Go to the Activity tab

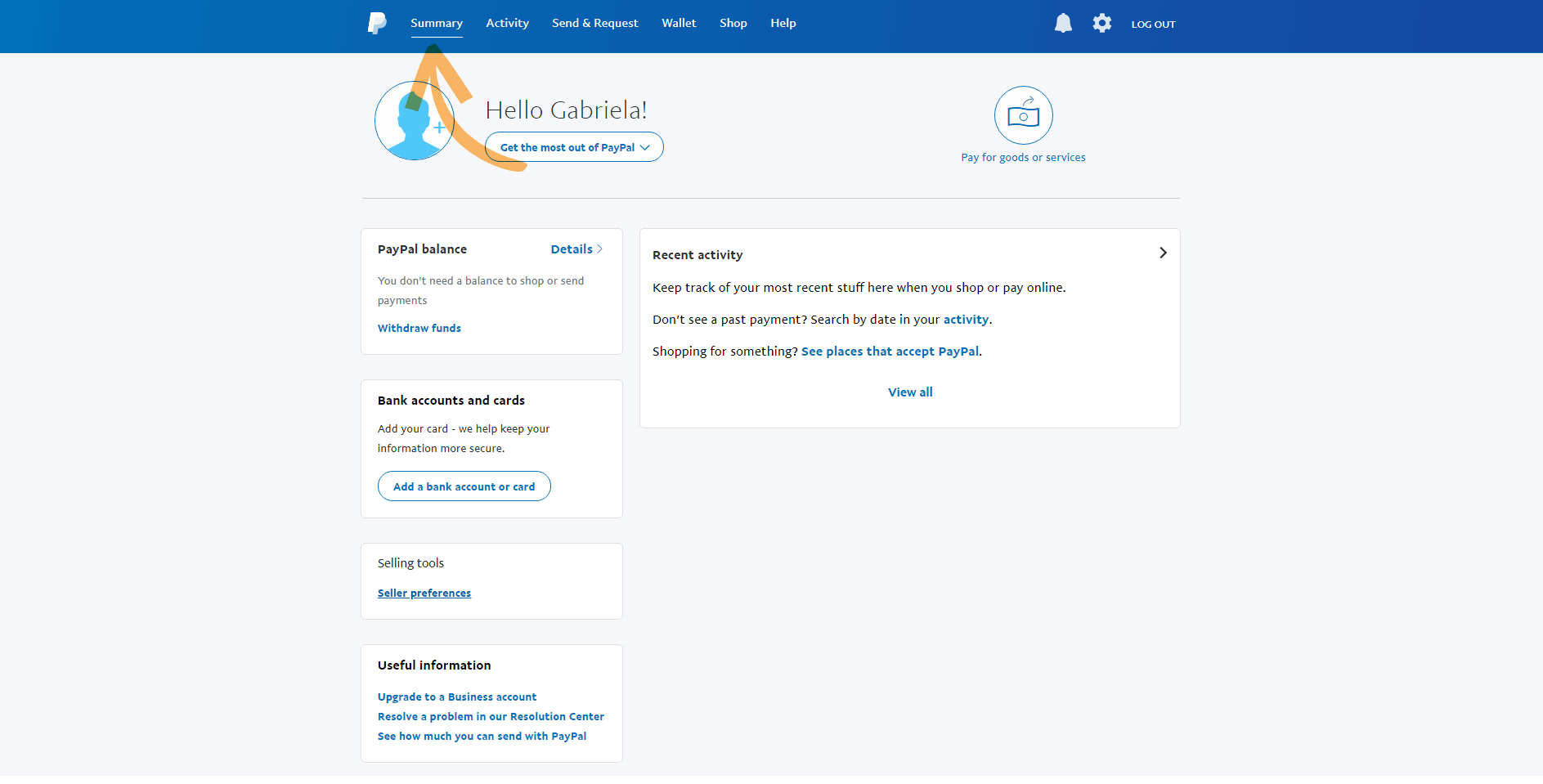[x=507, y=23]
